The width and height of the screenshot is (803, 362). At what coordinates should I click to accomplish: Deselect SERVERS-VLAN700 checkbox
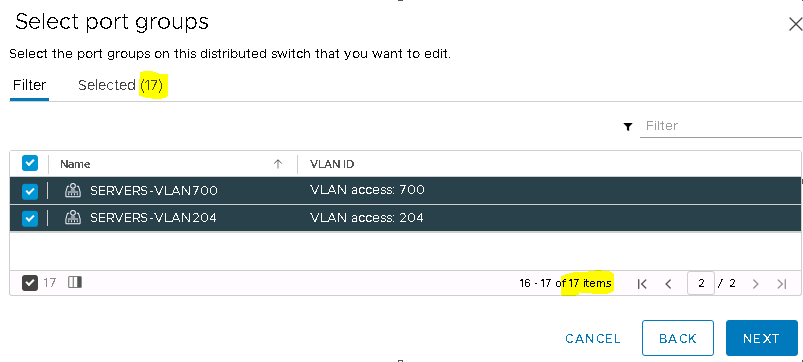(30, 191)
